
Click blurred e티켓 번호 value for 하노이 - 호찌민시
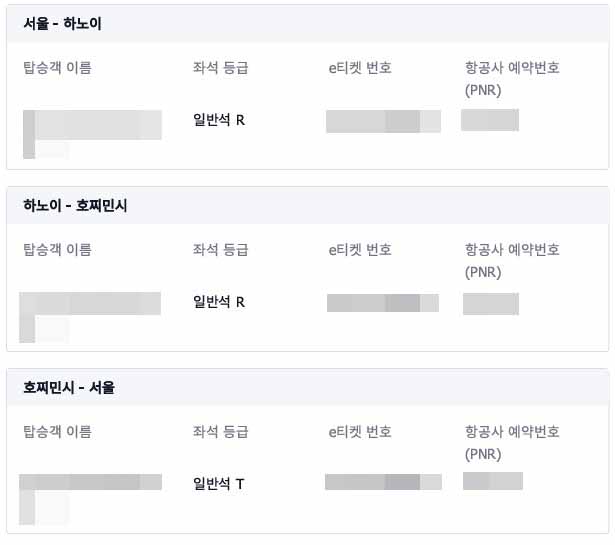[x=383, y=303]
